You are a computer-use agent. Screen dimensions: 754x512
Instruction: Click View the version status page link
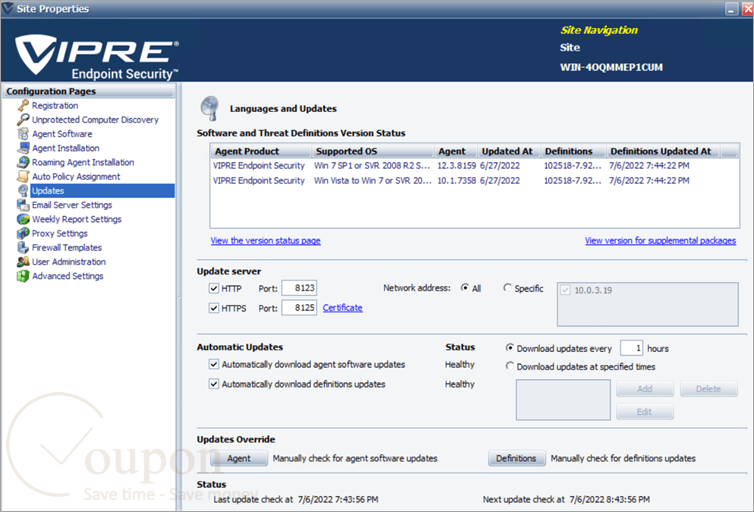265,240
